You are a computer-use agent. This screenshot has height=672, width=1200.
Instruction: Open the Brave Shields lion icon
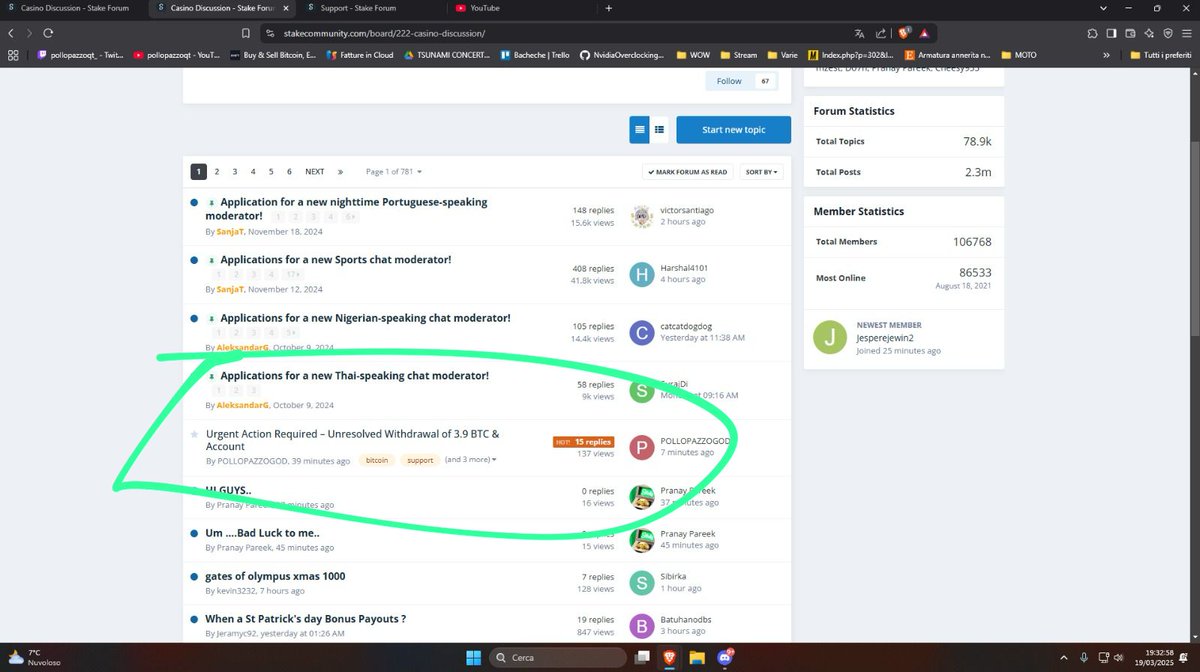[903, 33]
